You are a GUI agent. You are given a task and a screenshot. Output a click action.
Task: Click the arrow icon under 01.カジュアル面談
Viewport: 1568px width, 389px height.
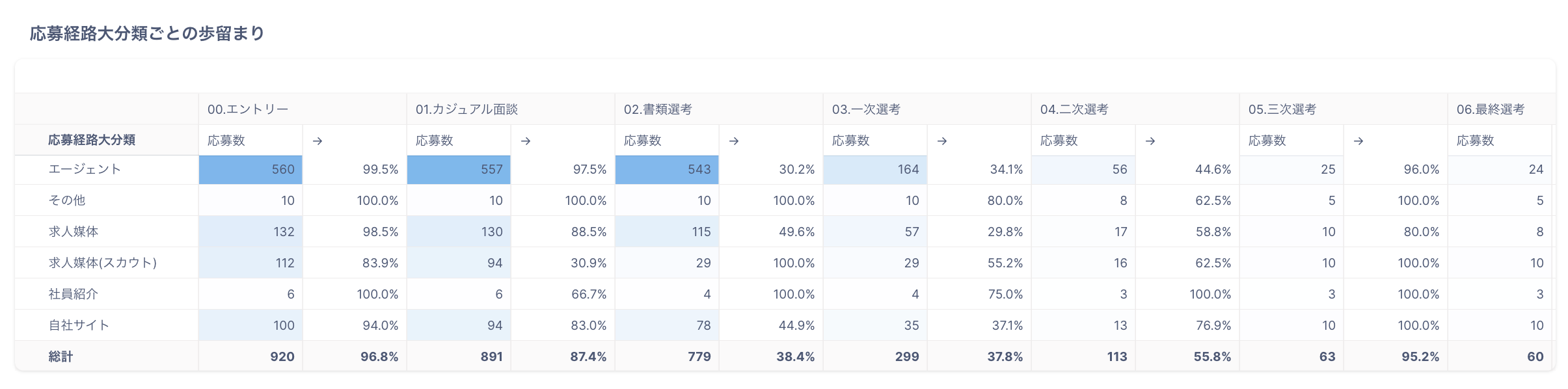pos(526,141)
